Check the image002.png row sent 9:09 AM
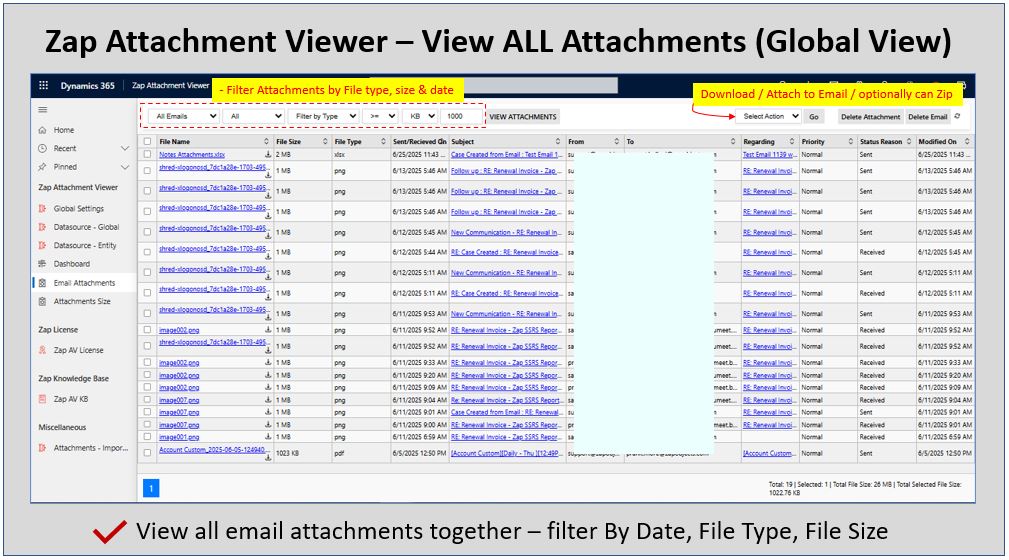The width and height of the screenshot is (1009, 560). click(x=148, y=387)
